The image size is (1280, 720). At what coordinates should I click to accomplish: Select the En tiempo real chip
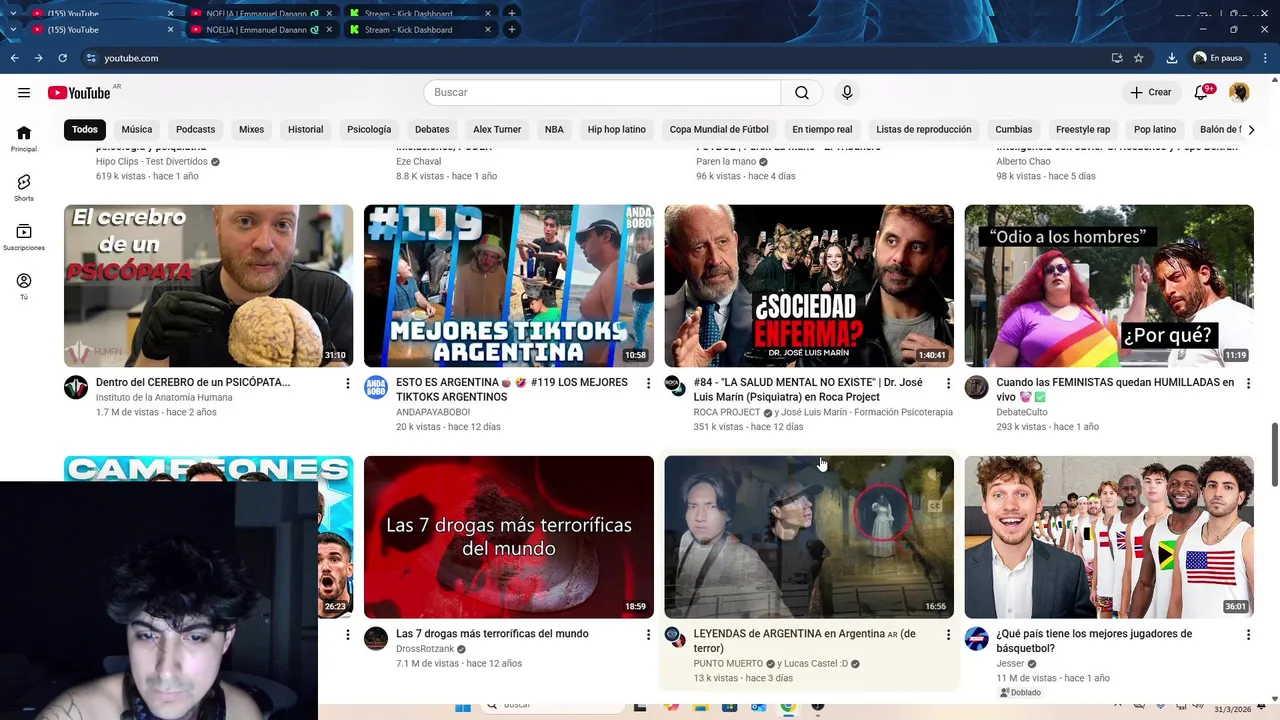point(822,129)
